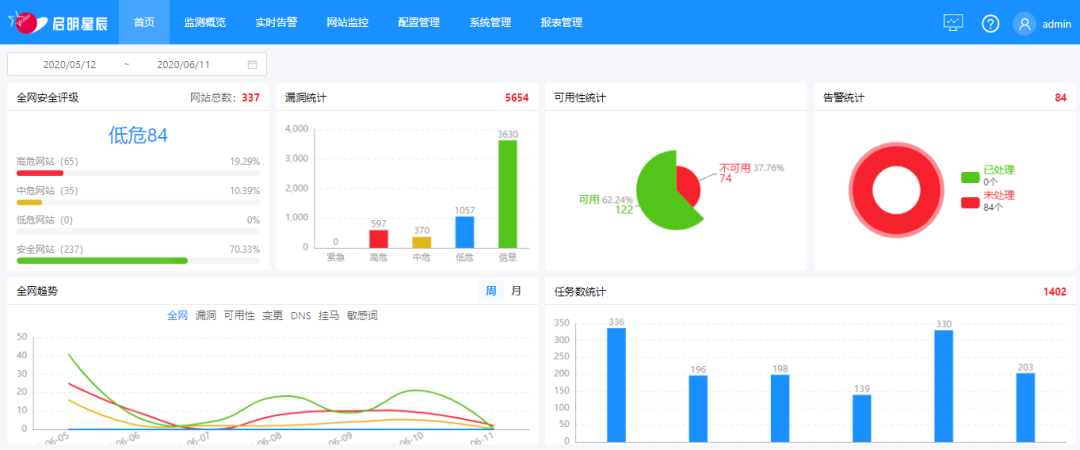Click the red 未处理 legend marker
Image resolution: width=1080 pixels, height=450 pixels.
tap(970, 202)
